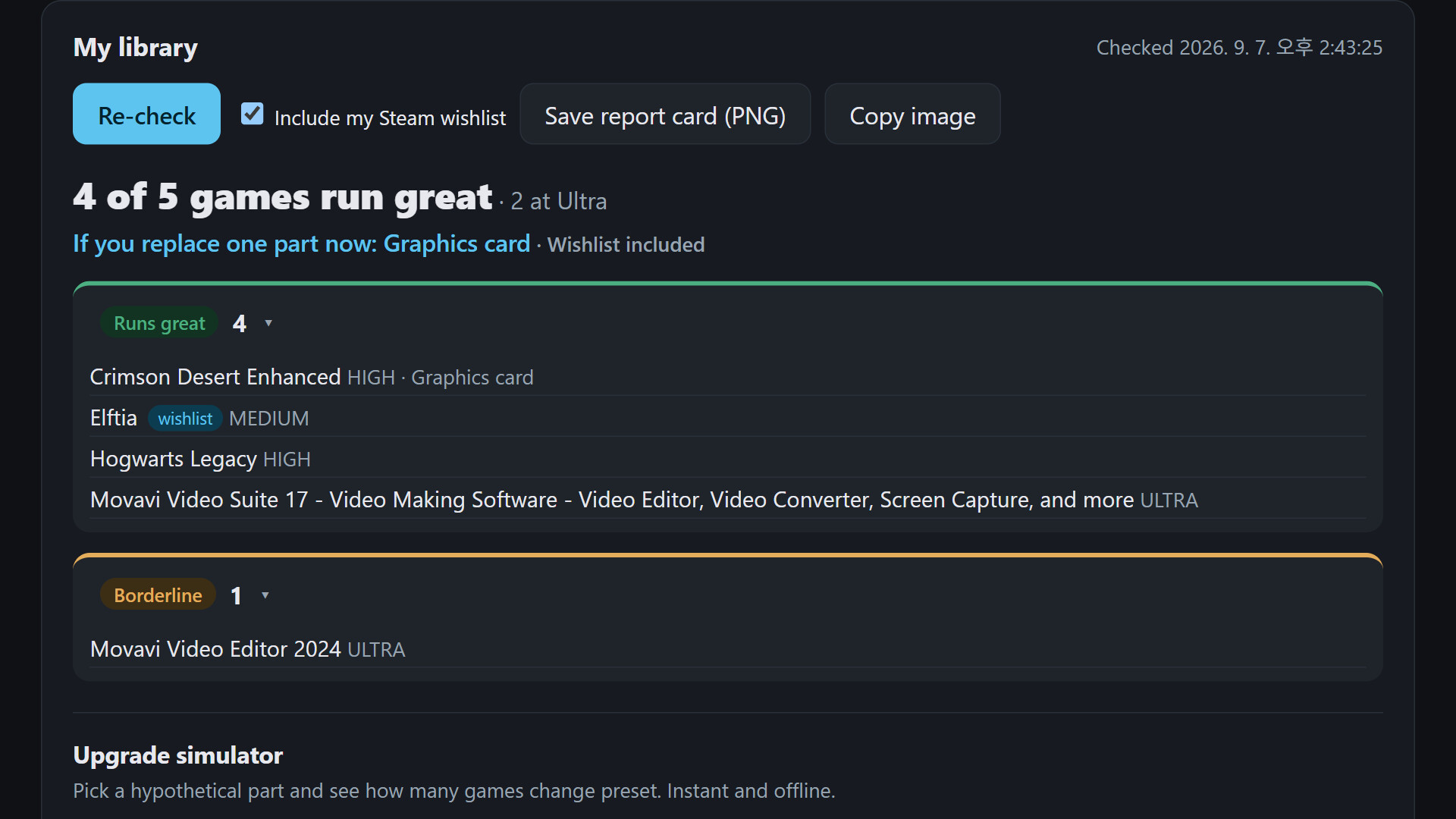Toggle Include my Steam wishlist checkbox
The height and width of the screenshot is (819, 1456).
252,114
